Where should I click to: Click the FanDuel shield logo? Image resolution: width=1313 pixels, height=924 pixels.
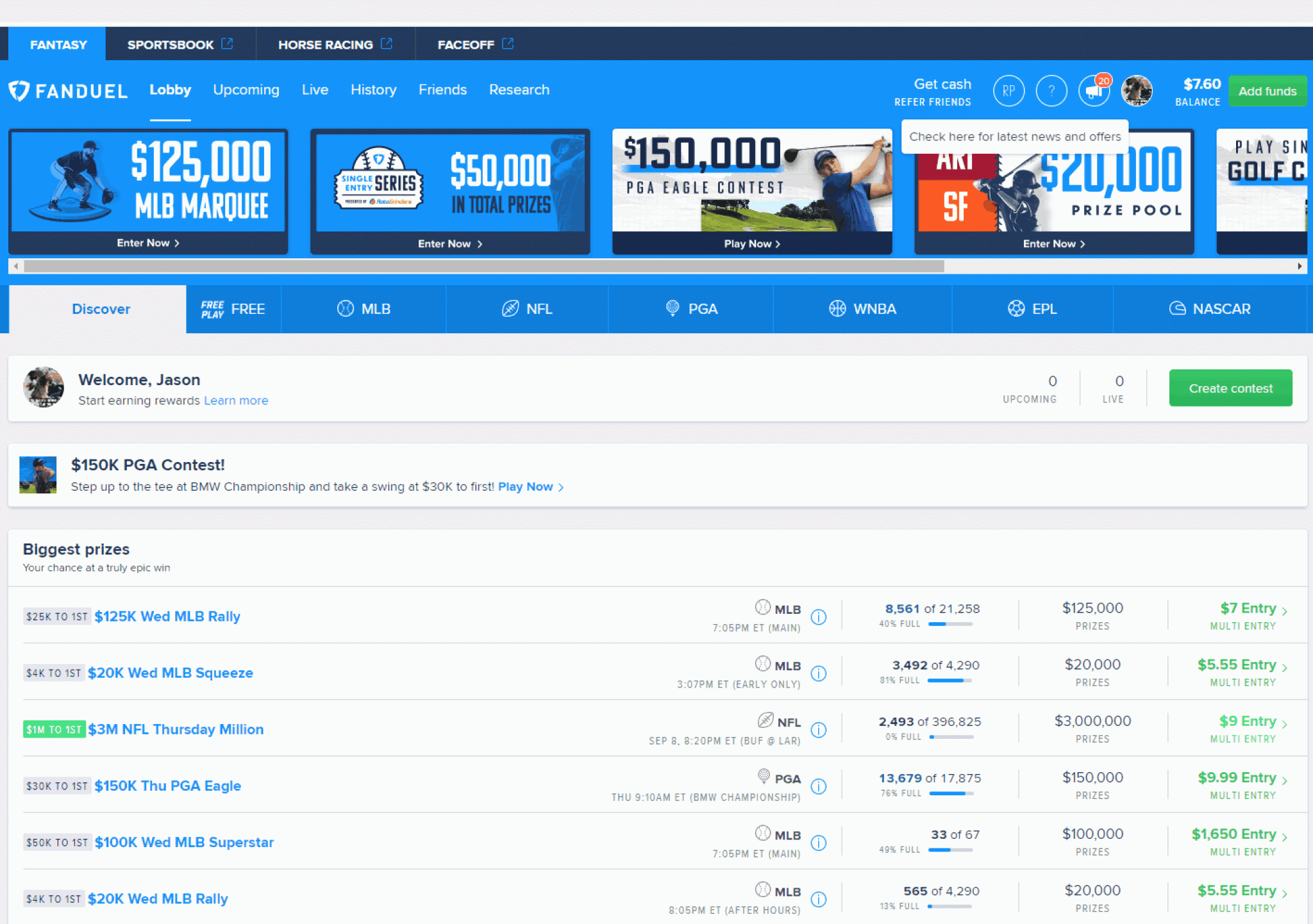(19, 90)
